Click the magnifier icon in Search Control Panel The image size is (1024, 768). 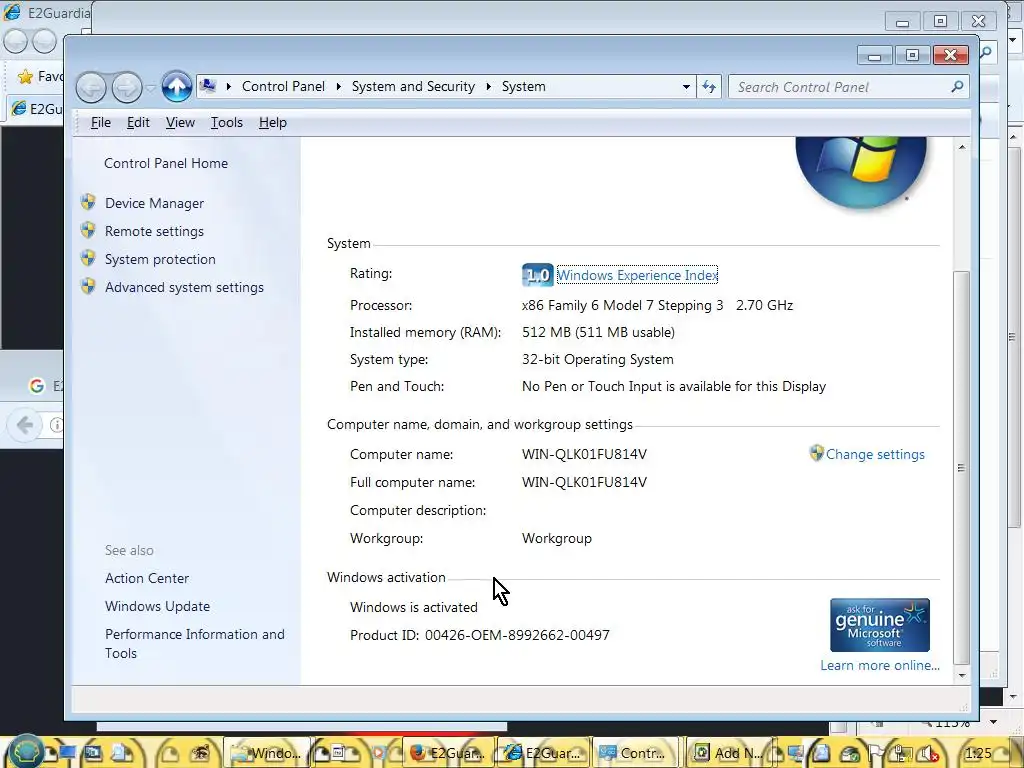coord(957,86)
